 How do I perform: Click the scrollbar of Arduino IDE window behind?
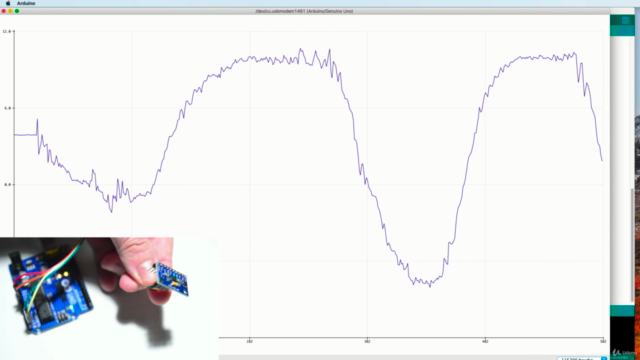click(633, 245)
